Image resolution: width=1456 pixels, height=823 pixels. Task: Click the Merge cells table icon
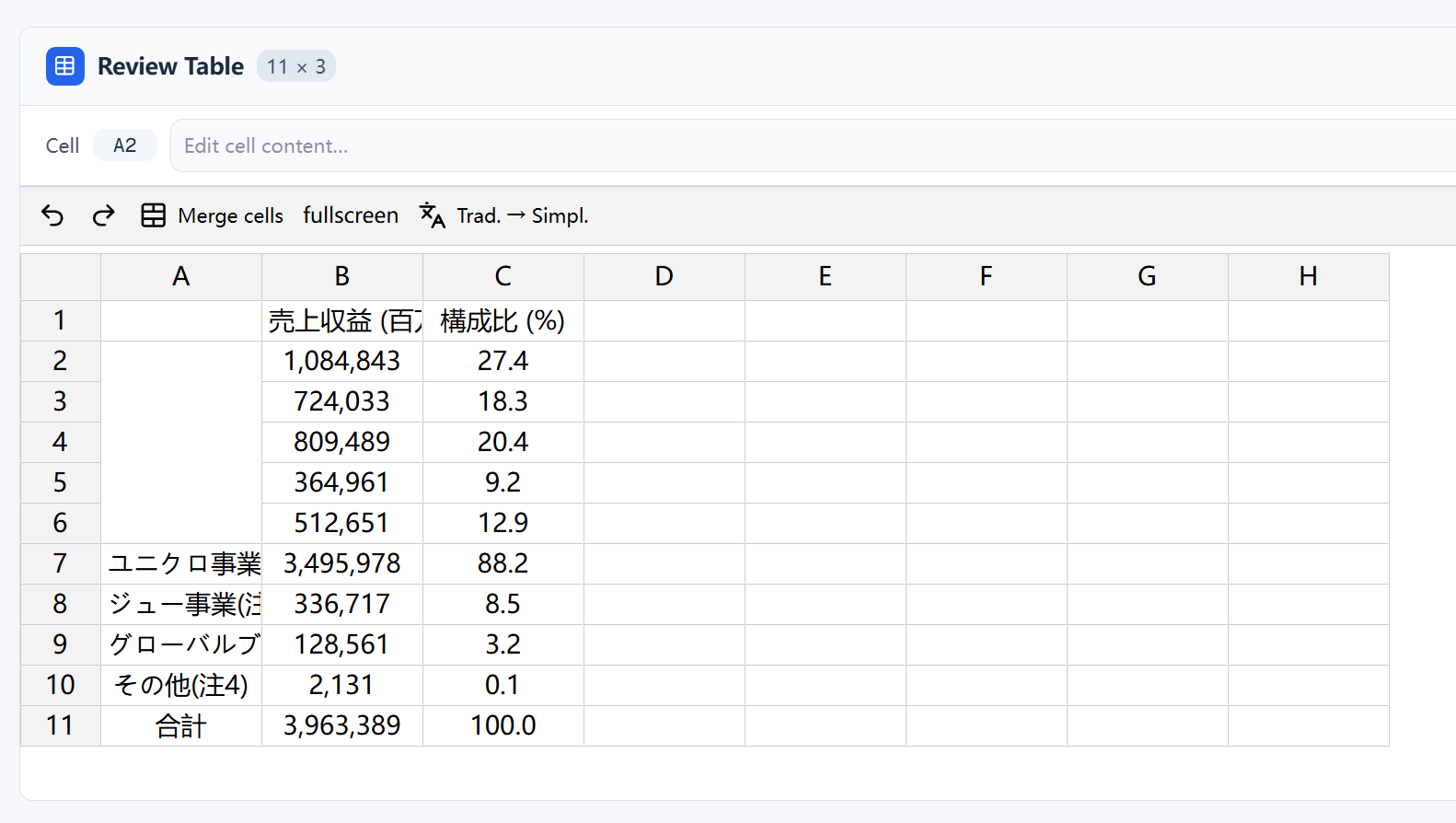(x=153, y=215)
